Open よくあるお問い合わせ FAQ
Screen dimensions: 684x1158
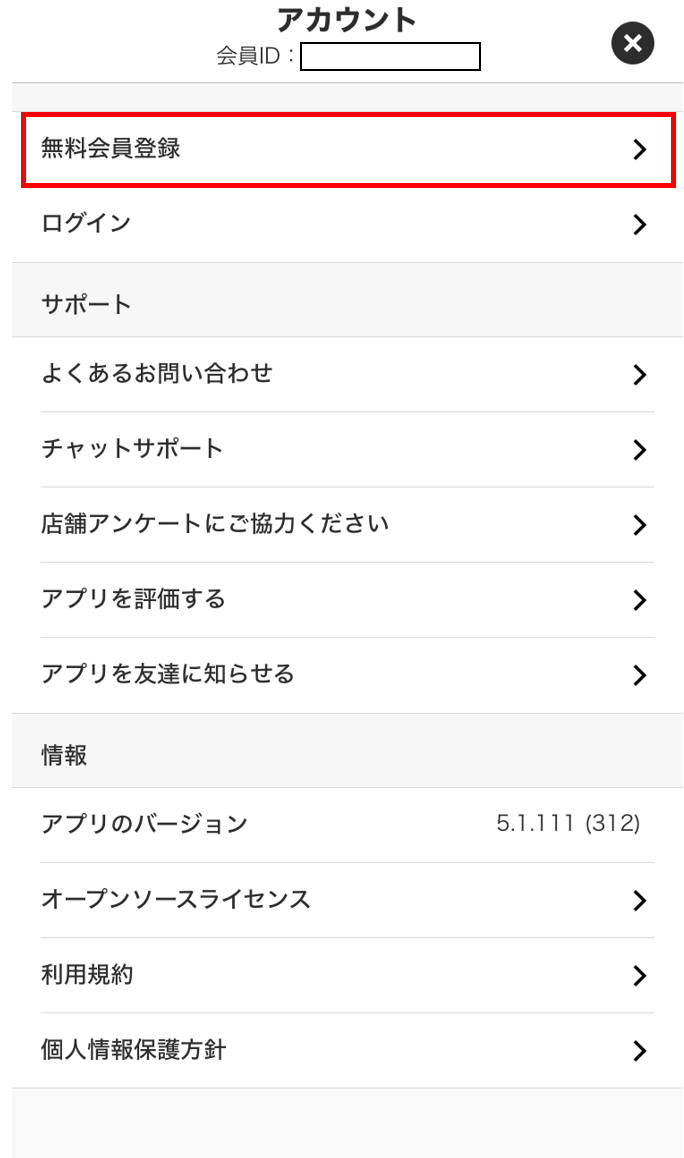tap(157, 374)
